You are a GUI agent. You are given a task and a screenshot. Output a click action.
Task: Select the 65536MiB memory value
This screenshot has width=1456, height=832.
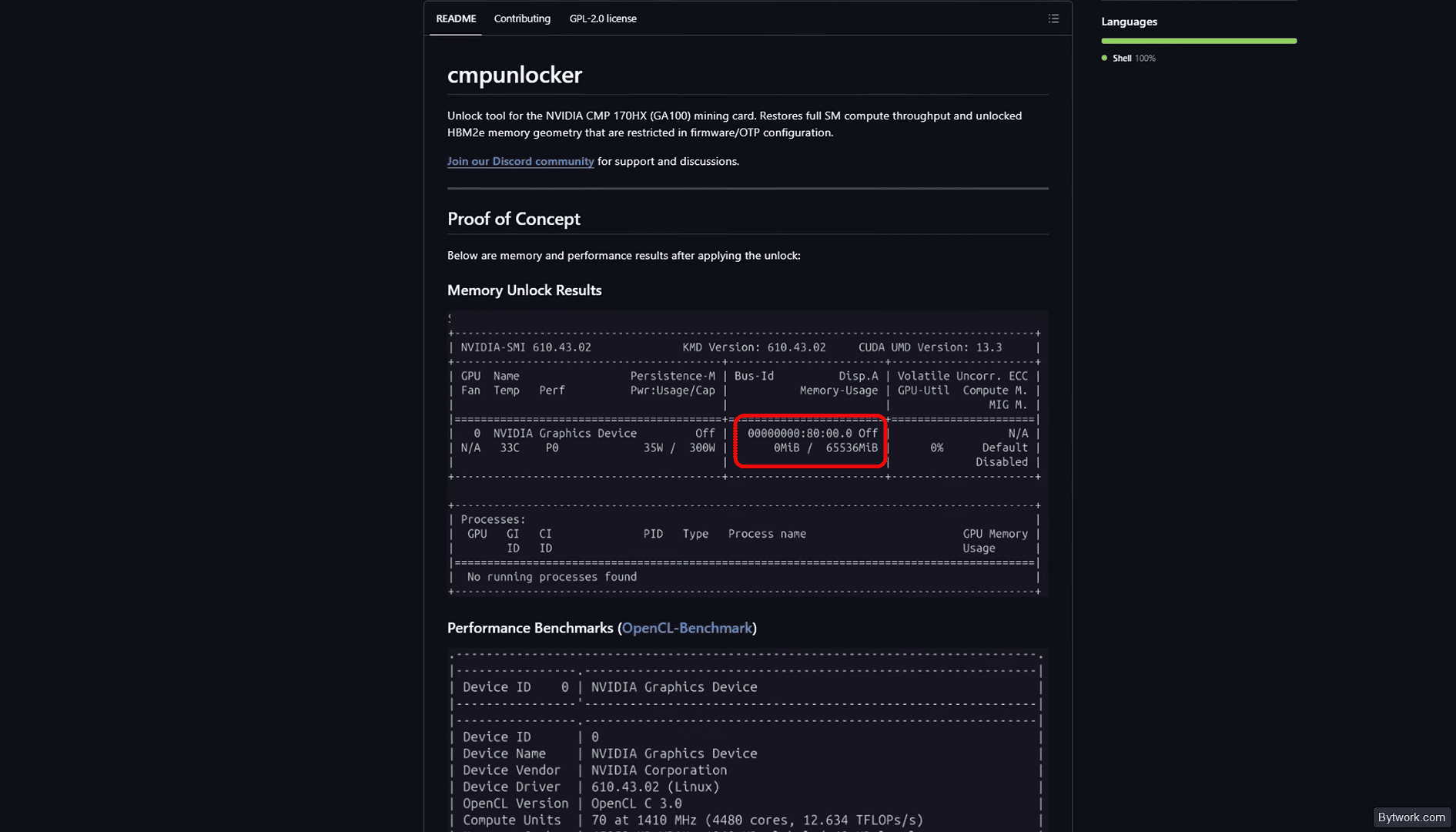coord(852,448)
